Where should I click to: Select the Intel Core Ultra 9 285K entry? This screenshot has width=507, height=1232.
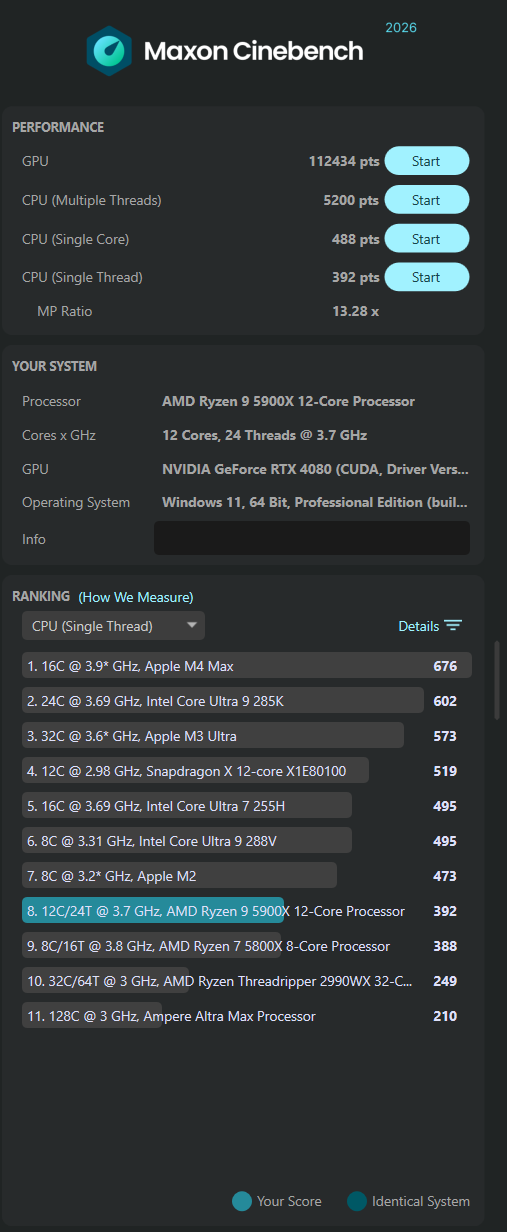[x=246, y=701]
